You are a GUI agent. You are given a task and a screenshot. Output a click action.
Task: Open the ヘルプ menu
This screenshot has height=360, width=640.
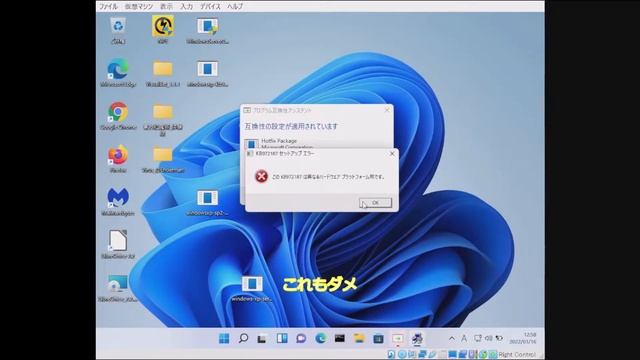[235, 7]
